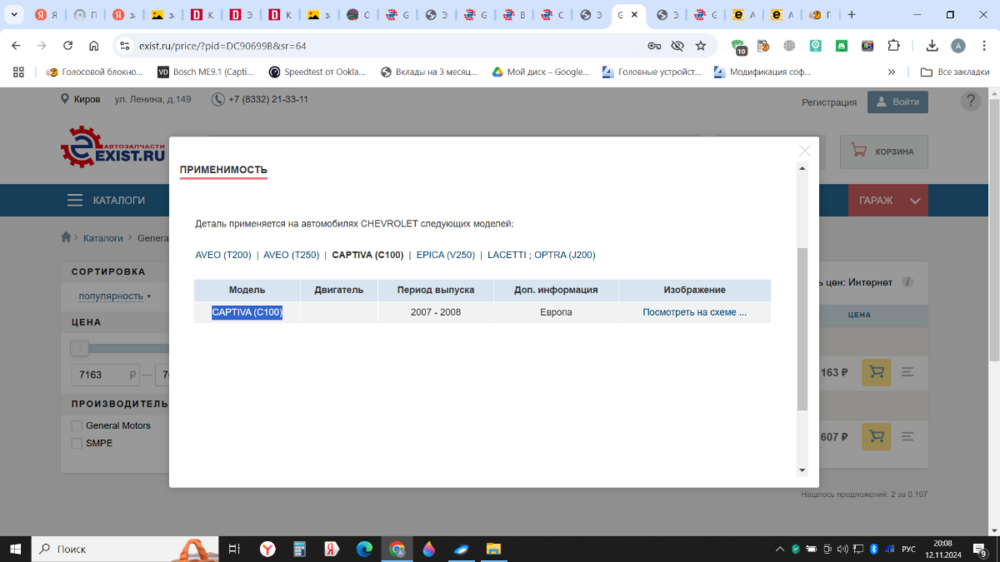Open the популярность sorting dropdown
Screen dimensions: 1000x562
[115, 296]
